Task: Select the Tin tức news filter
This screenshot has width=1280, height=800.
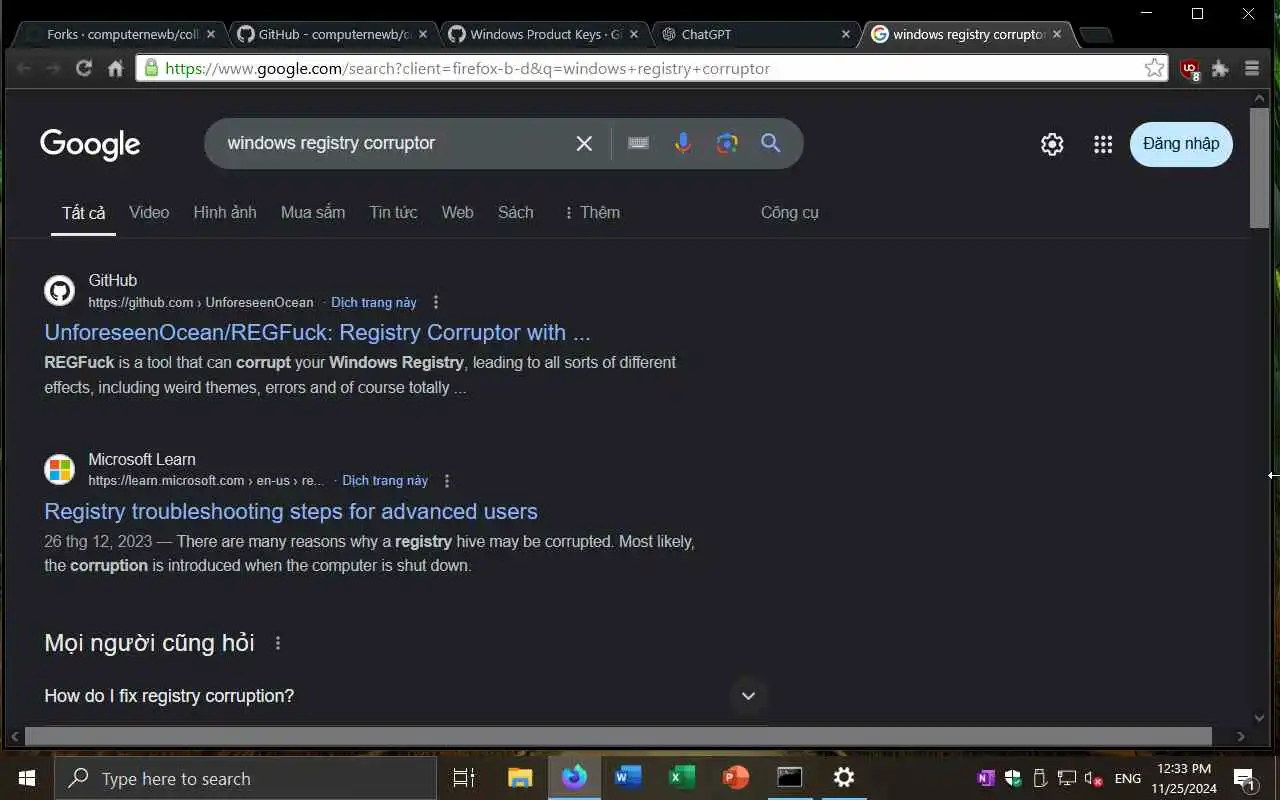Action: (393, 212)
